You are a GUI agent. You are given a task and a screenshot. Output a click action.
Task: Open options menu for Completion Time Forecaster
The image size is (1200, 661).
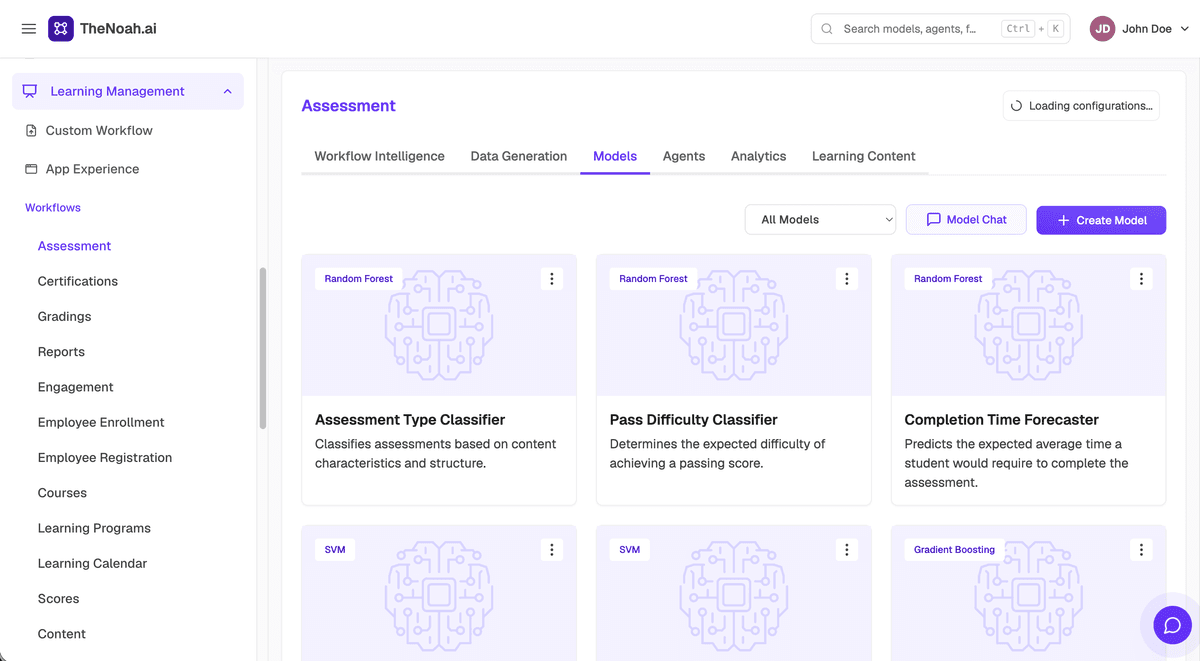[x=1142, y=279]
